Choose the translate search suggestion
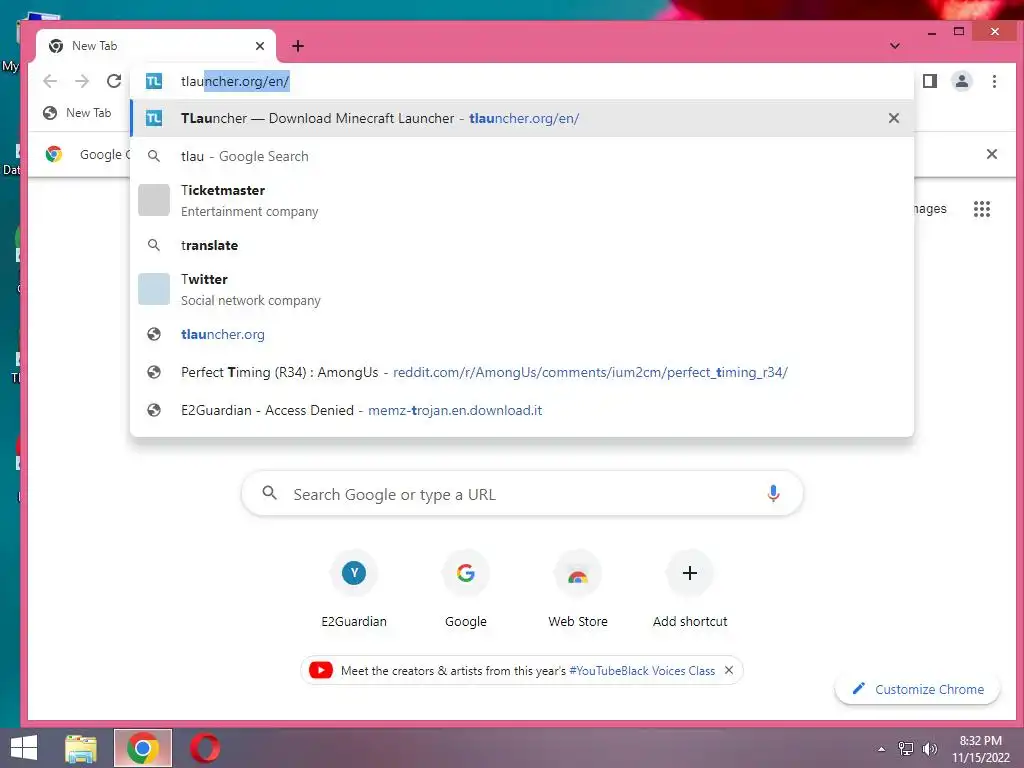1024x768 pixels. point(522,246)
